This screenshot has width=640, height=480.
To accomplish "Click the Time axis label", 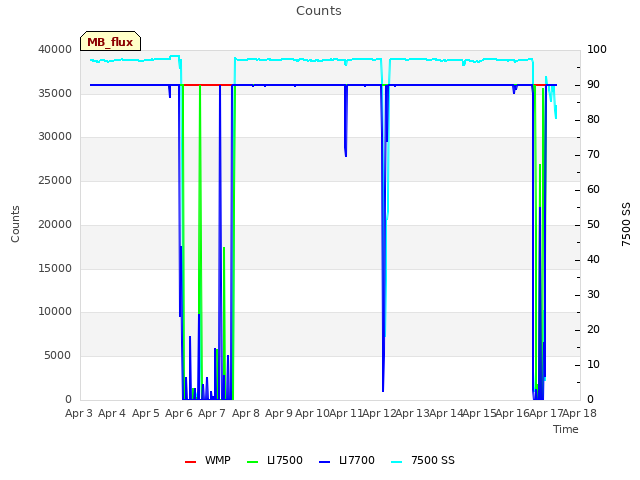I will pyautogui.click(x=566, y=429).
